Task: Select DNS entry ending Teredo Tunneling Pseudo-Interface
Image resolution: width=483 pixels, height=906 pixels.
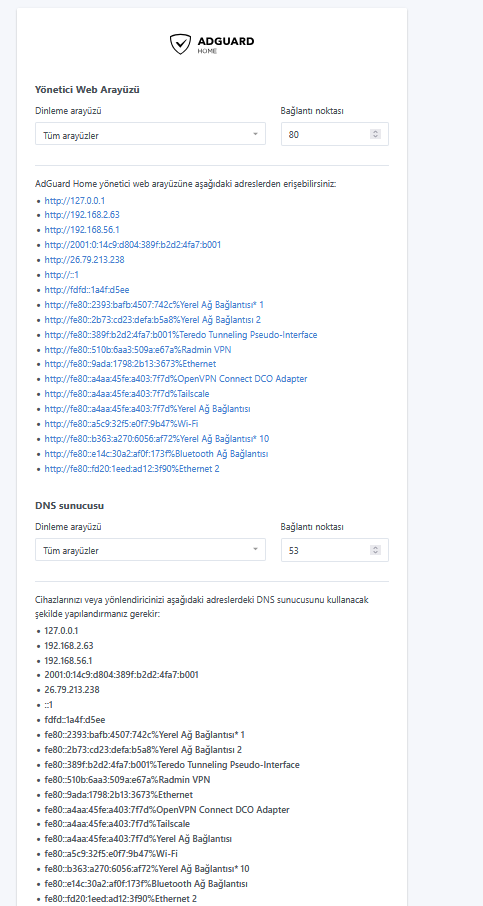Action: coord(172,765)
